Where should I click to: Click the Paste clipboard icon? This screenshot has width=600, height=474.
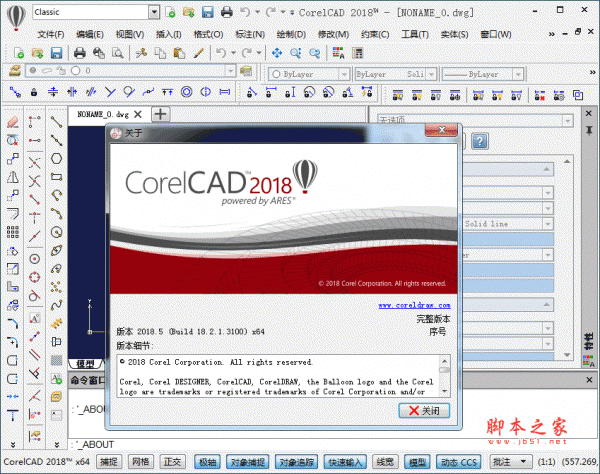179,53
